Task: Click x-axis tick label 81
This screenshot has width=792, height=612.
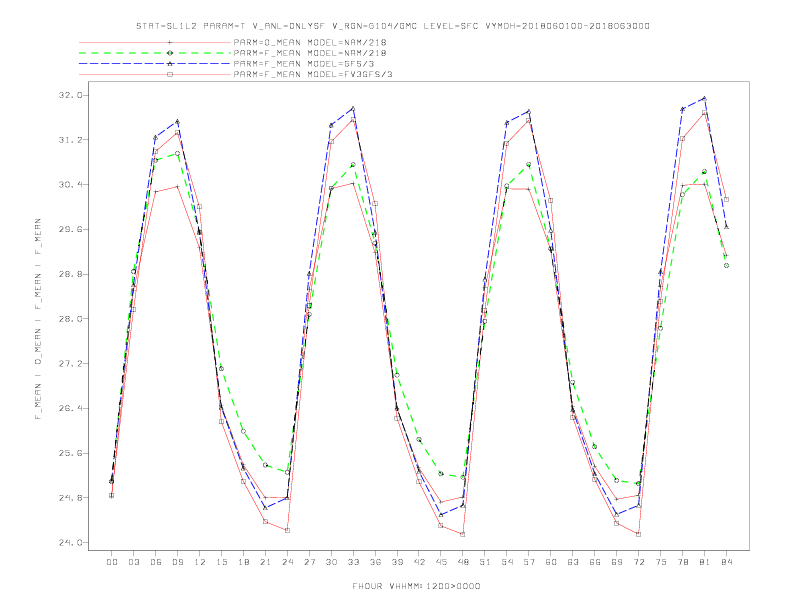Action: 705,562
